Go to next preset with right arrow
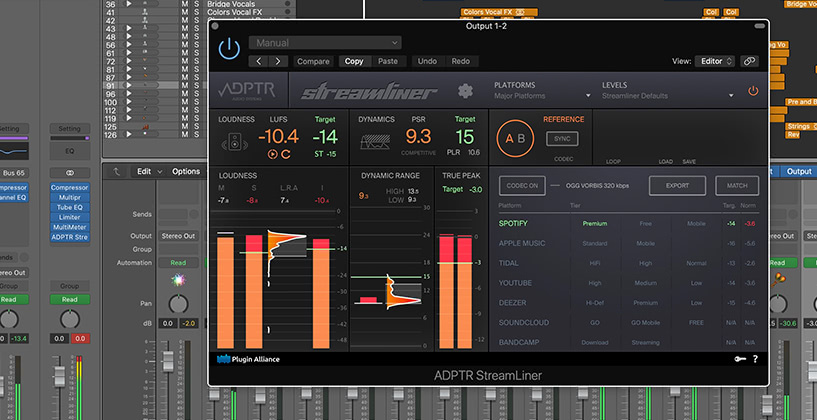Image resolution: width=817 pixels, height=420 pixels. 278,61
